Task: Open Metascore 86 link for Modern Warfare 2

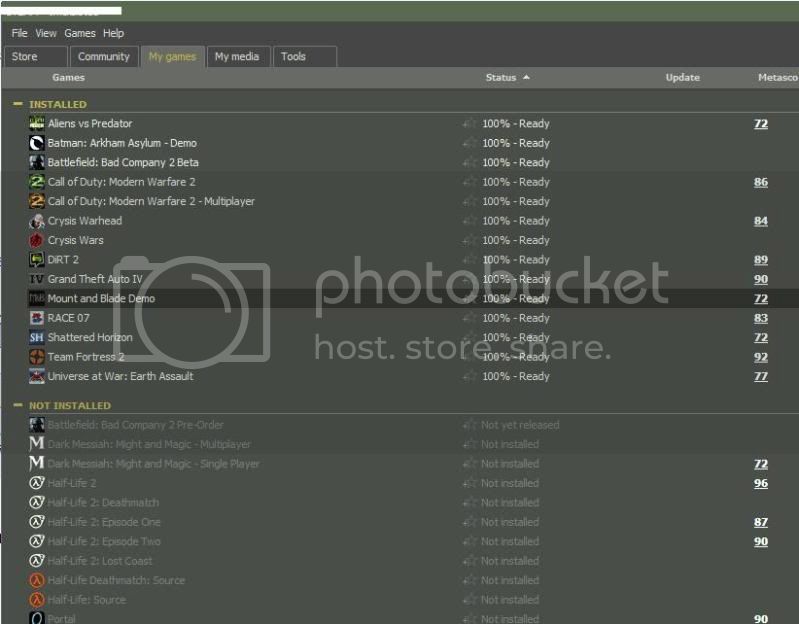Action: 761,182
